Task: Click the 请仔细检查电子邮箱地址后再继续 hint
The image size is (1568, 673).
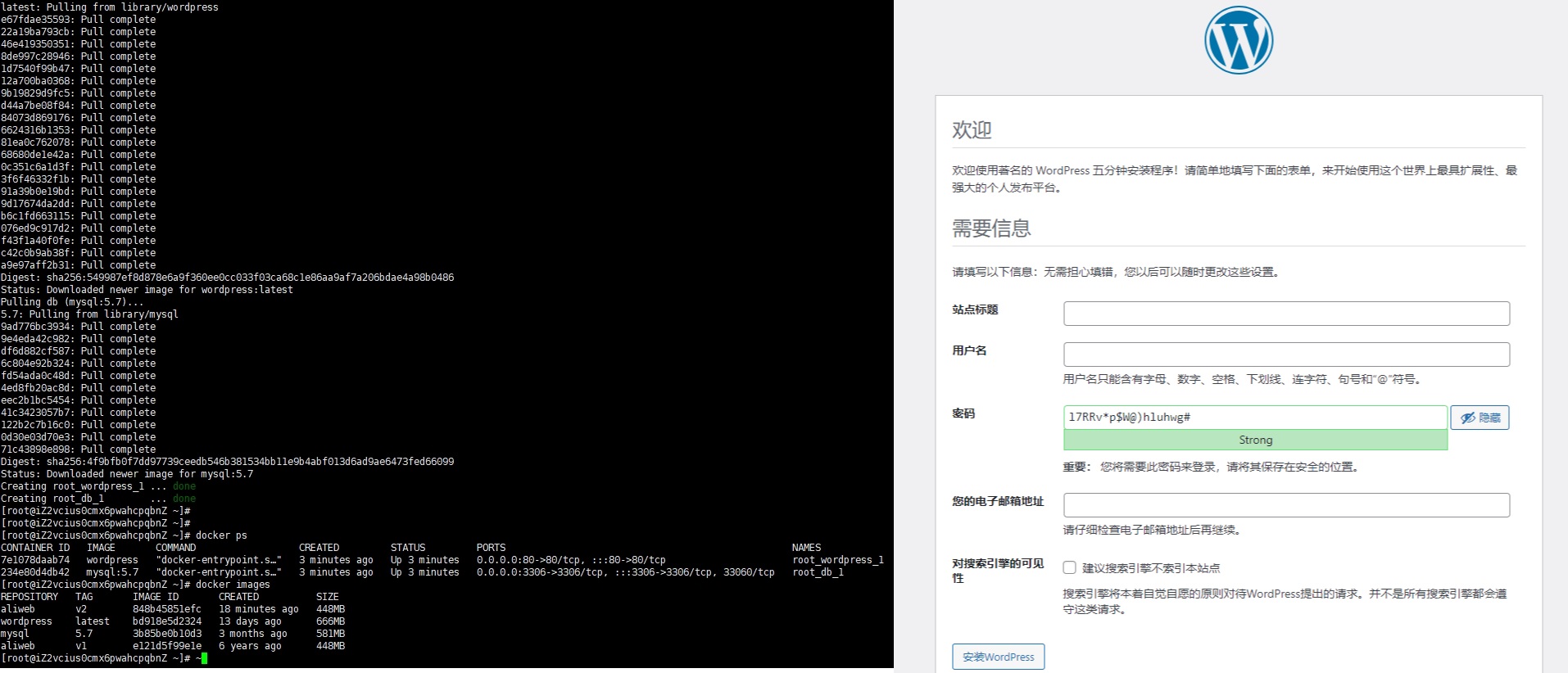Action: point(1153,530)
